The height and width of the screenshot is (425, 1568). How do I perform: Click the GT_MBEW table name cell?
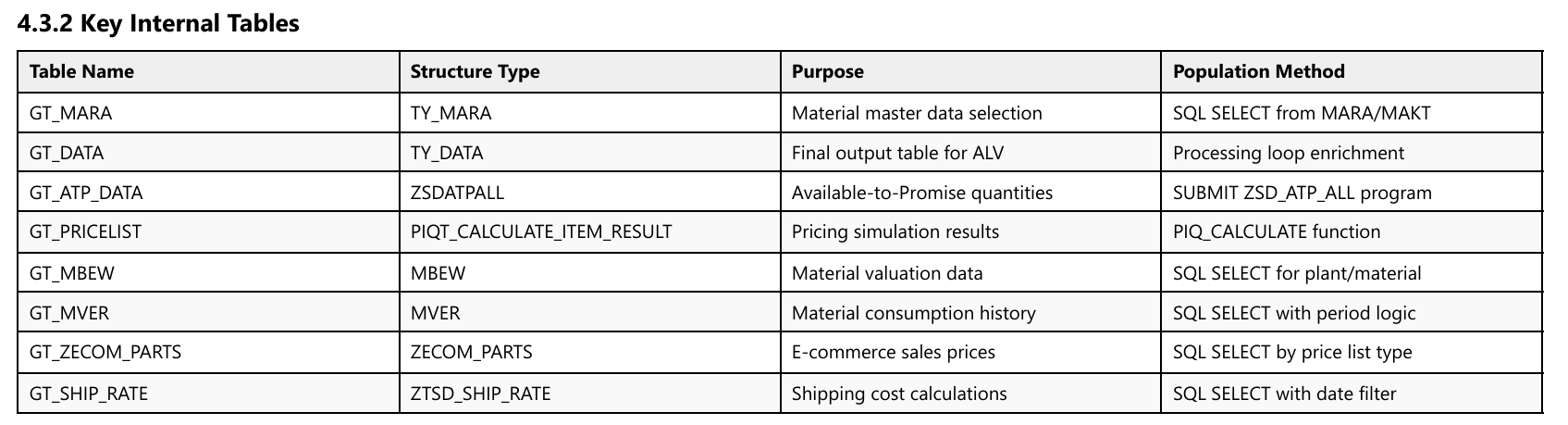click(x=72, y=273)
